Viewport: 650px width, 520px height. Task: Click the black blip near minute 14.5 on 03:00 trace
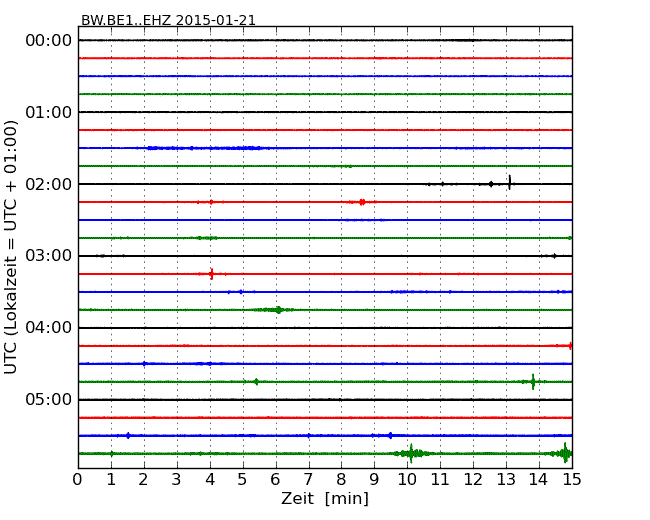click(x=554, y=256)
